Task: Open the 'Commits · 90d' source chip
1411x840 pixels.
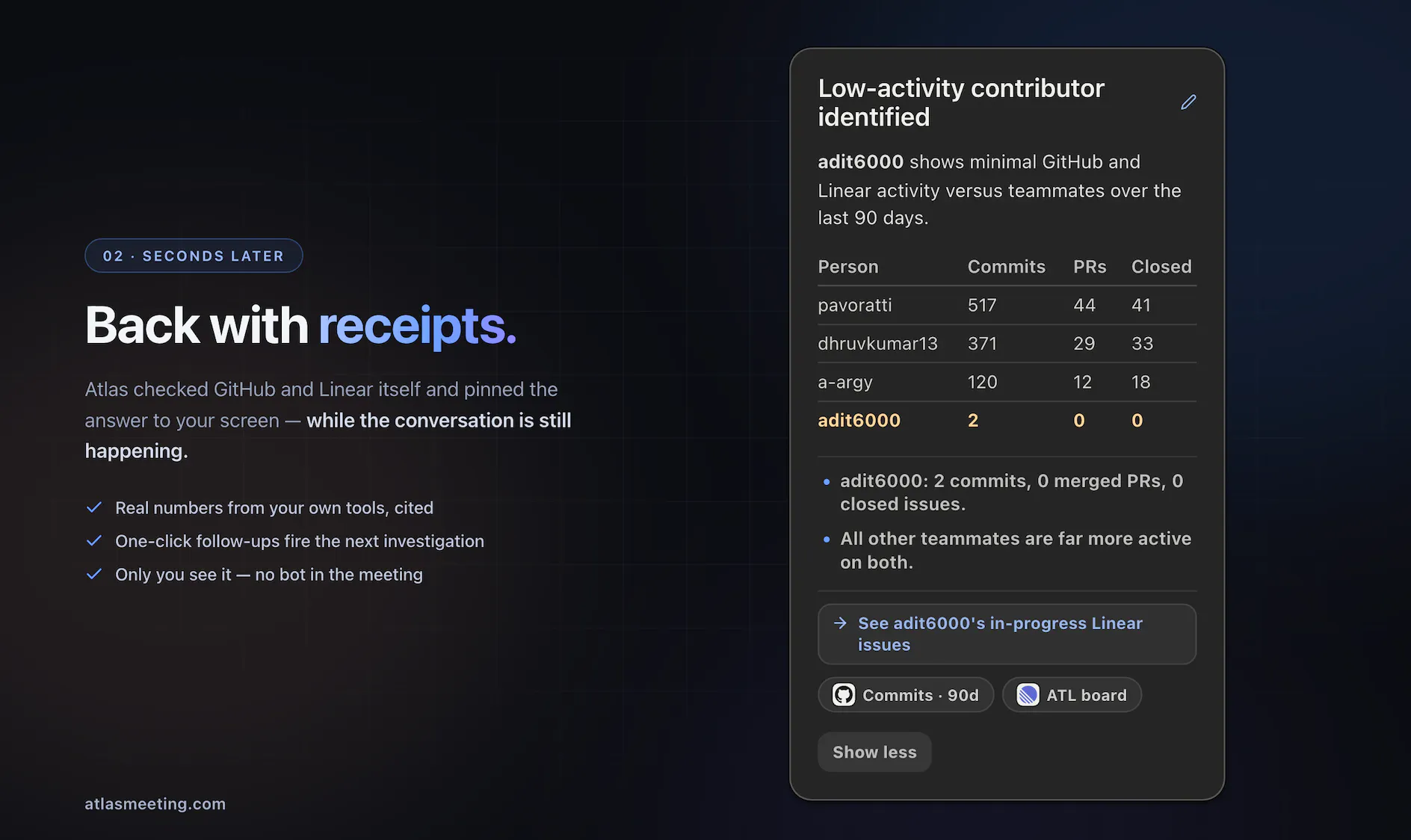Action: [906, 695]
